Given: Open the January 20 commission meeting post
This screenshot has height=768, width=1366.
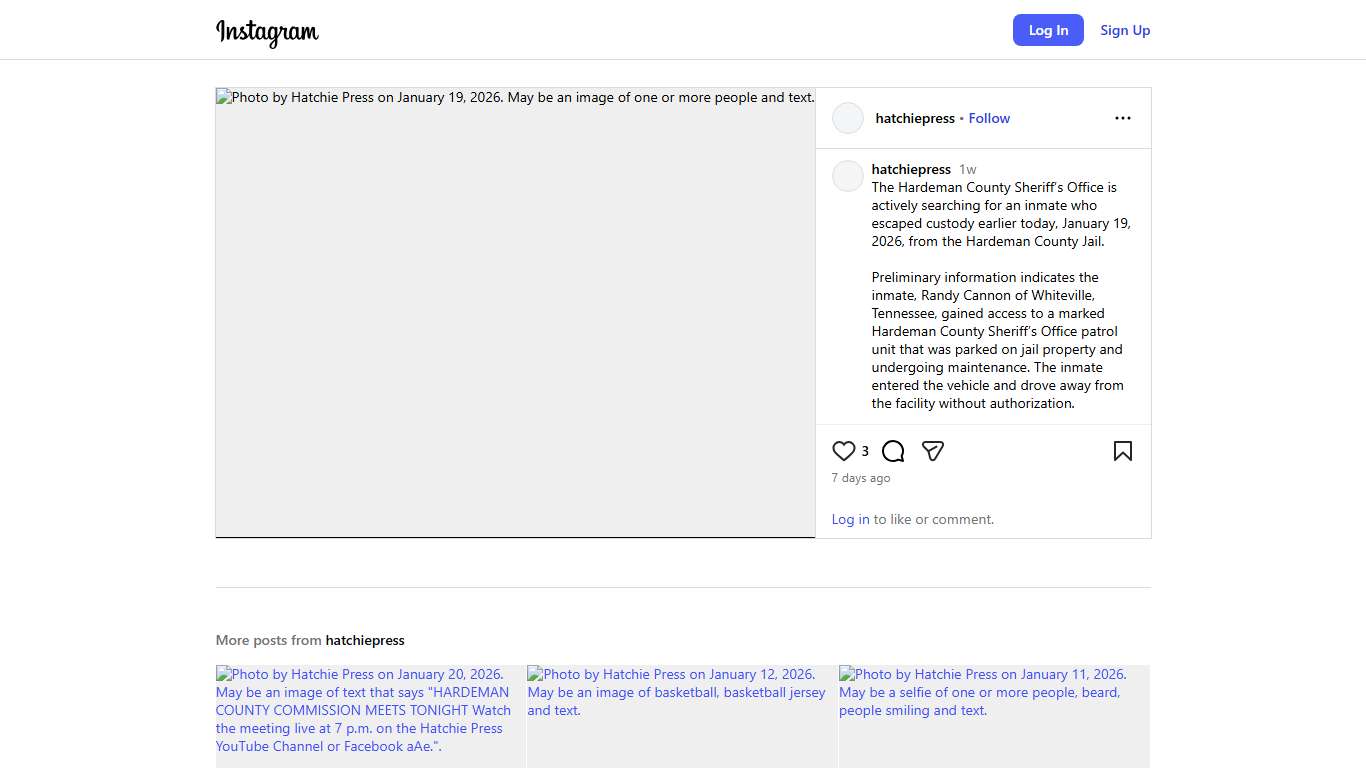Looking at the screenshot, I should [x=370, y=715].
